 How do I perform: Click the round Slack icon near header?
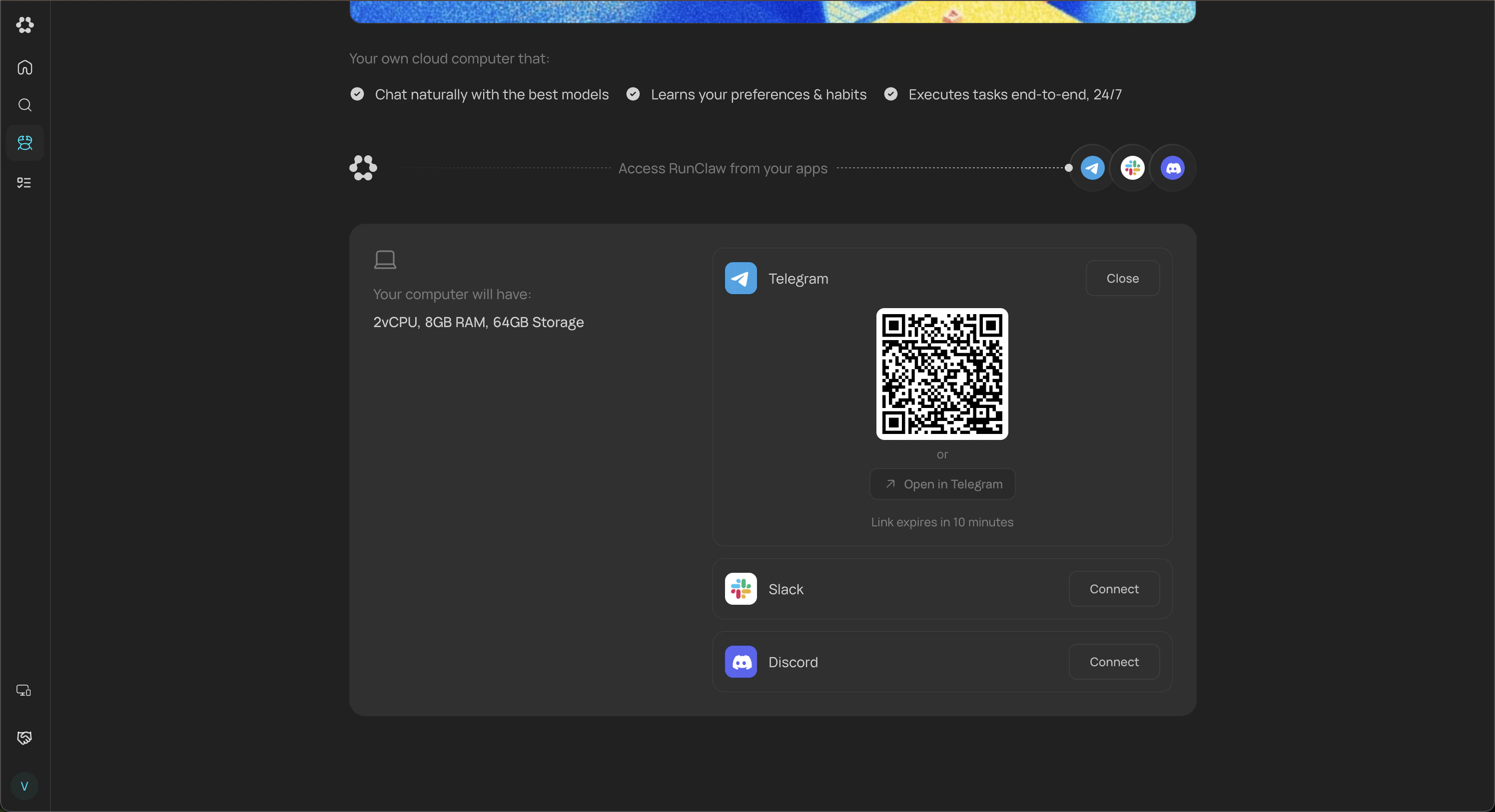pyautogui.click(x=1132, y=168)
